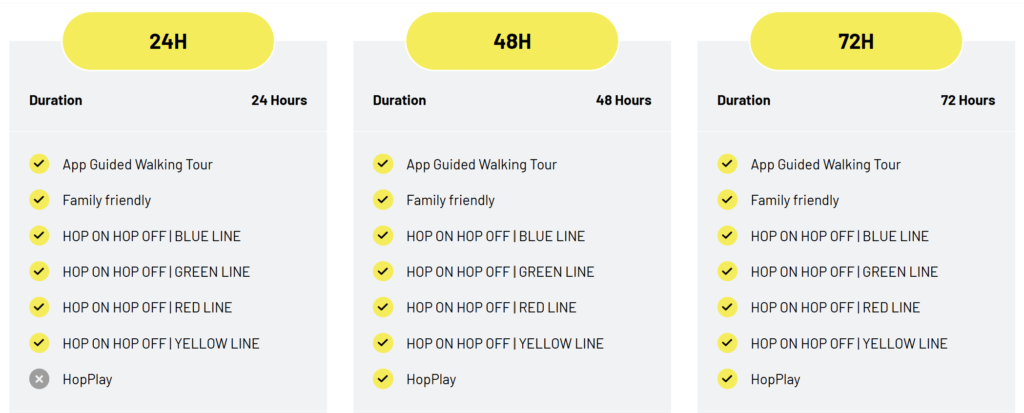Click Yellow Line checkmark icon in 72H card

point(728,343)
